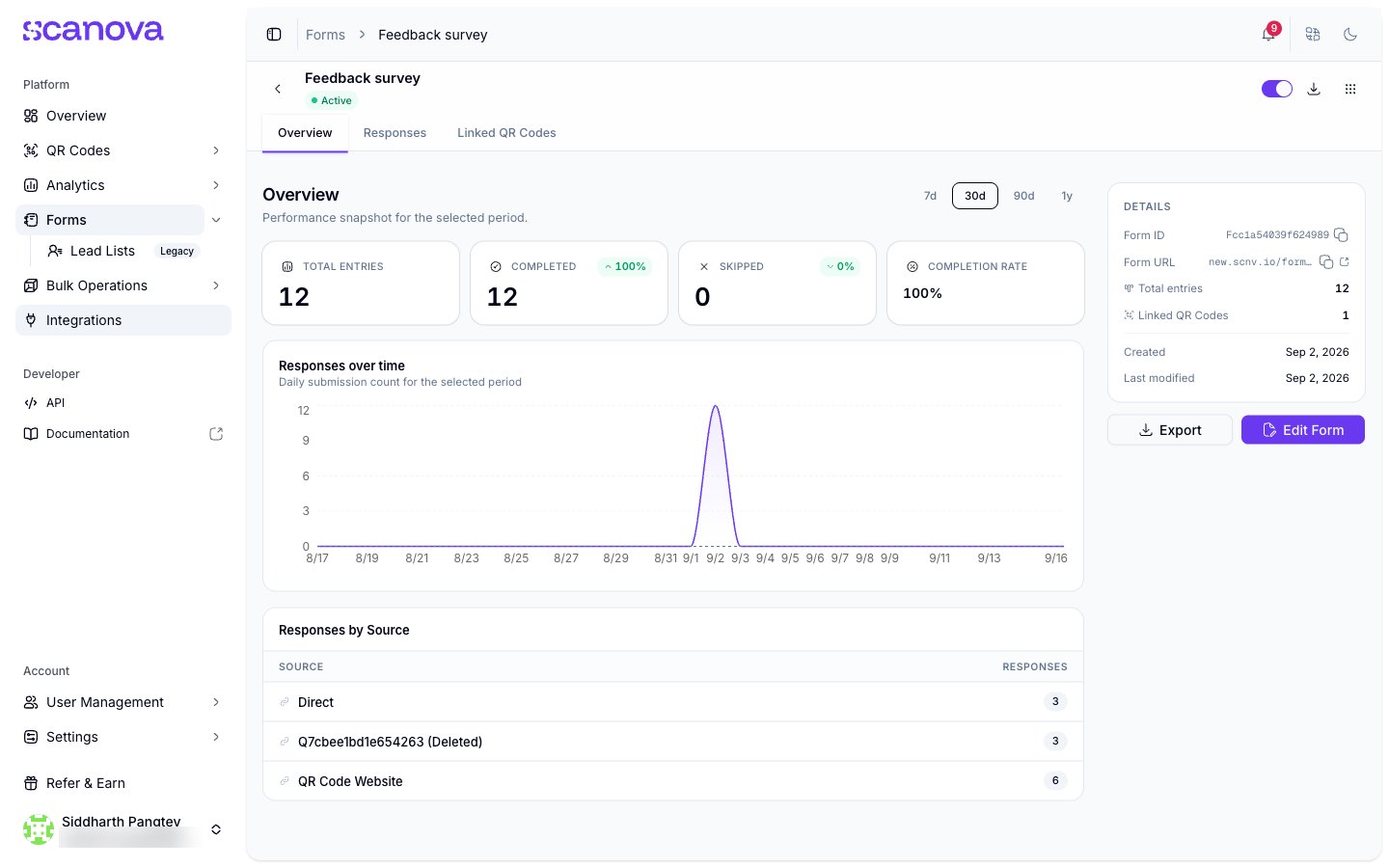Open the notifications bell
The width and height of the screenshot is (1389, 868).
(1268, 35)
